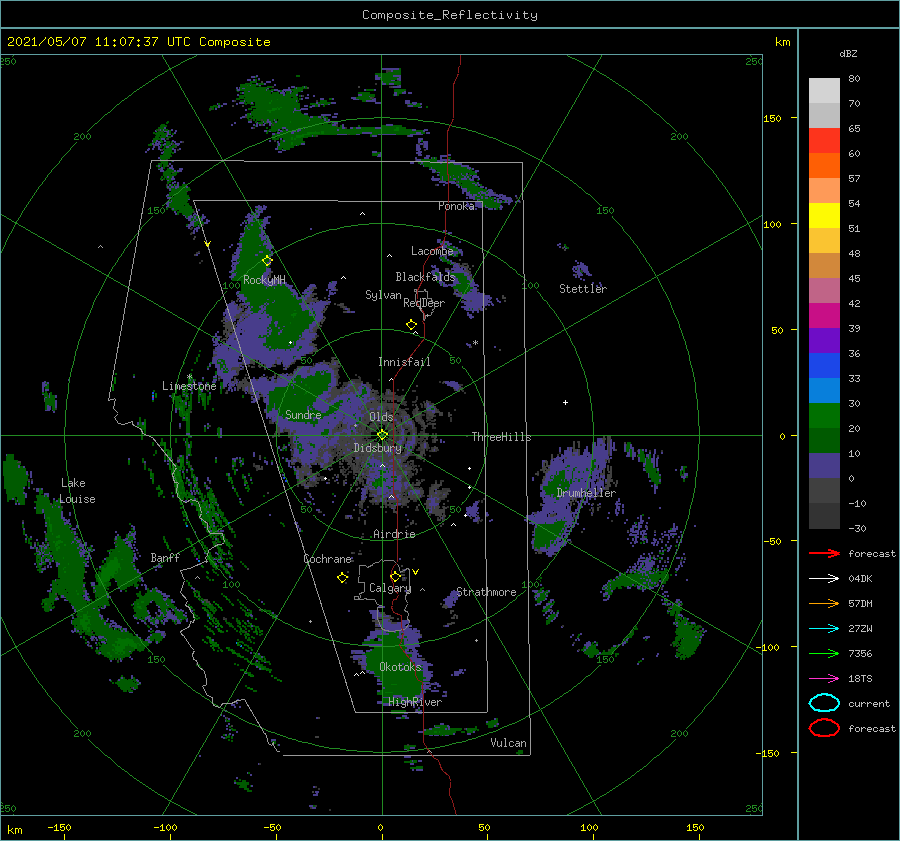
Task: Select the yellow diamond marker below RedDeer
Action: pyautogui.click(x=412, y=324)
